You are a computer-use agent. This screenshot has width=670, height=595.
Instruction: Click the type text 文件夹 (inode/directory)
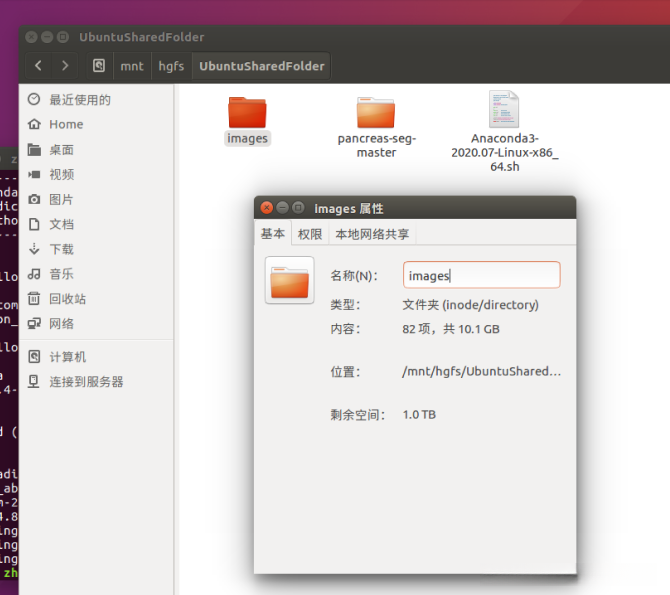pyautogui.click(x=470, y=305)
